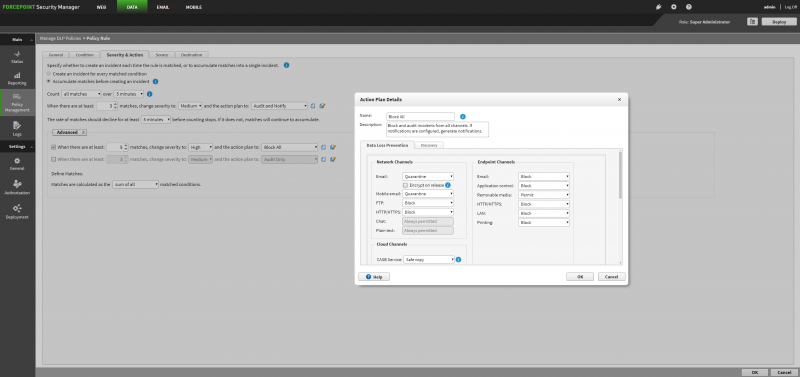
Task: Open Mobile email Quarantine dropdown
Action: click(428, 194)
